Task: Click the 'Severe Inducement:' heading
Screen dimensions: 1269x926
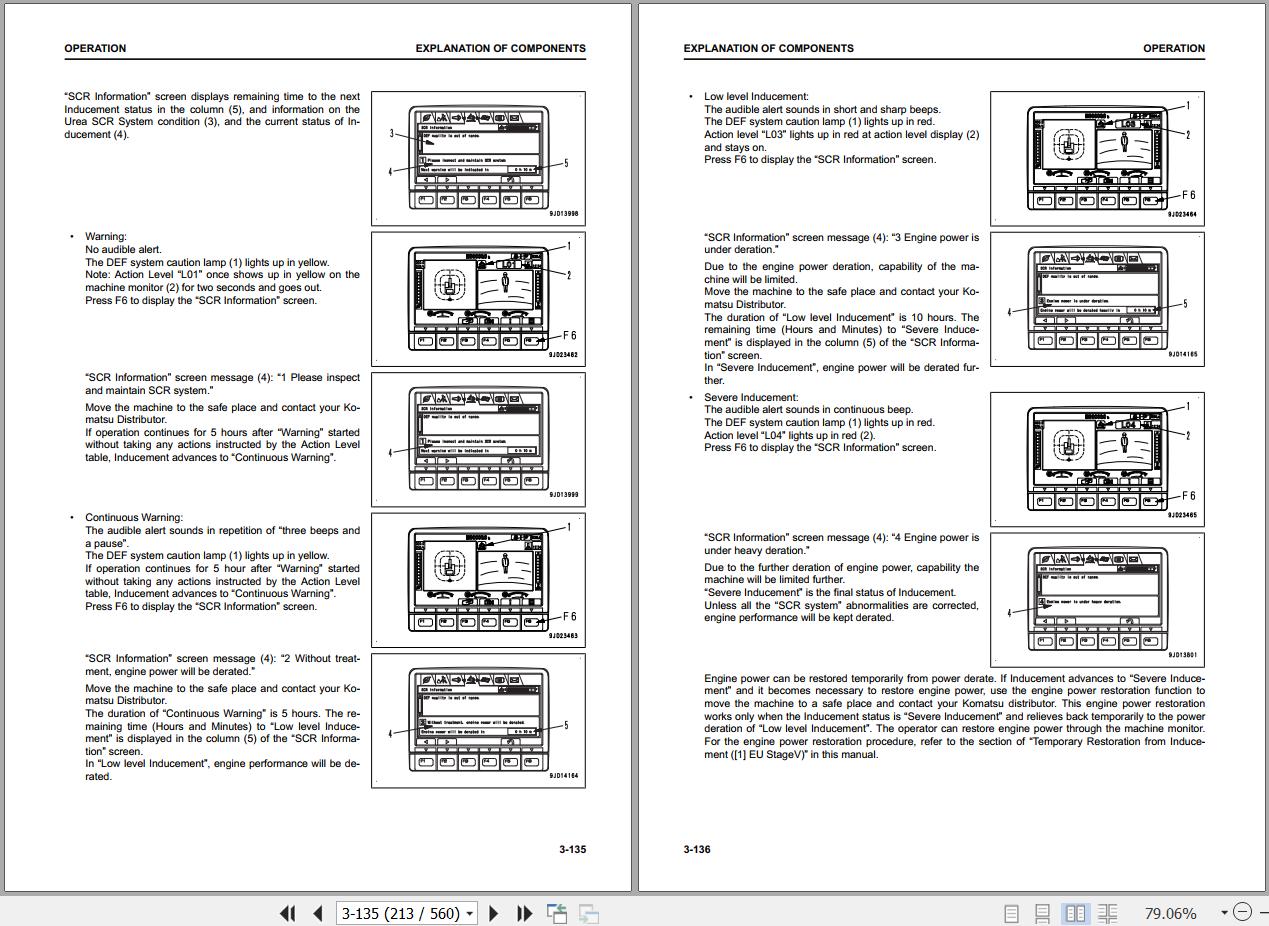Action: click(751, 398)
